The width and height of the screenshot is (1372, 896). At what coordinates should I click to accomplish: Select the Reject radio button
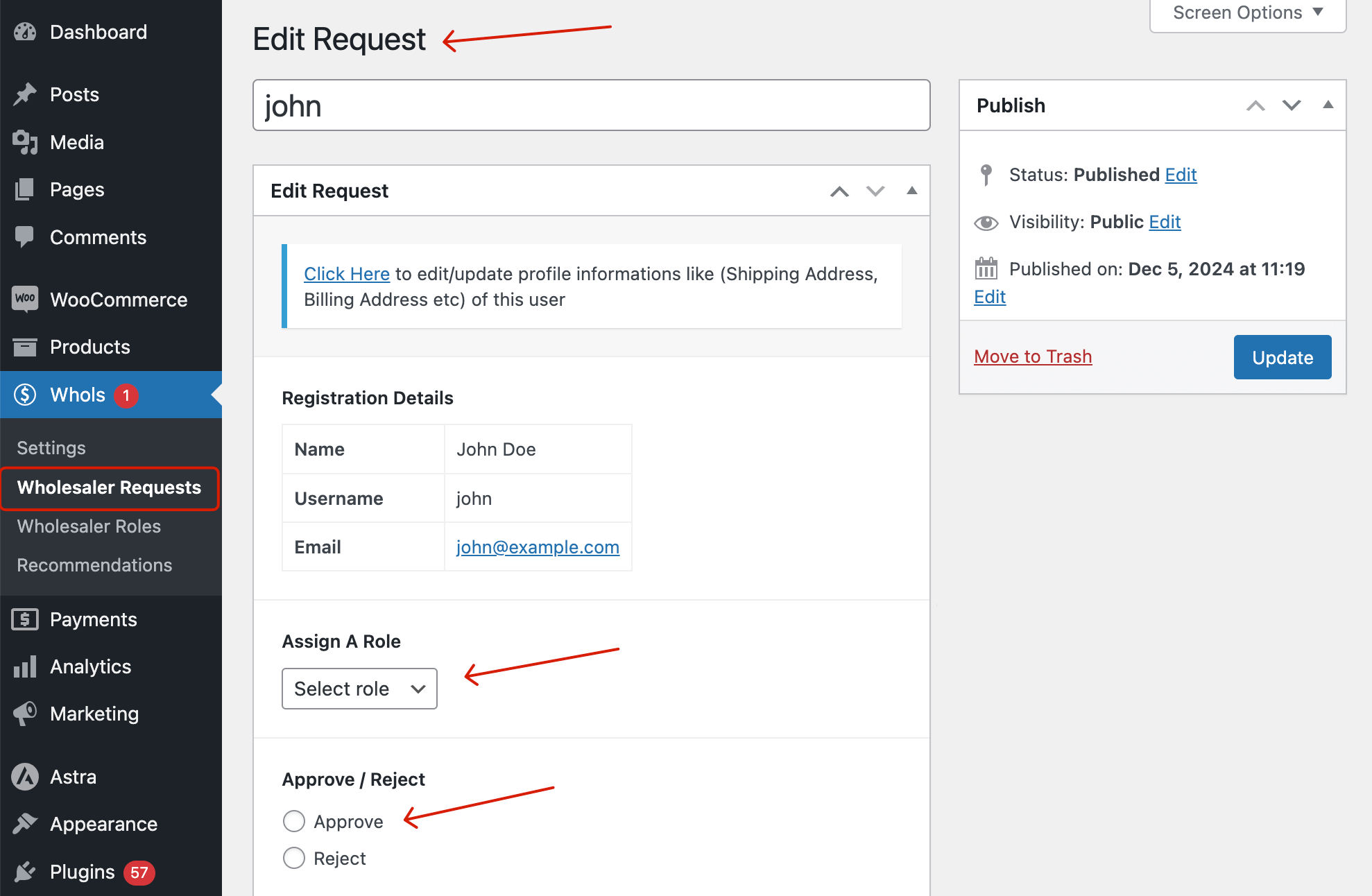(294, 858)
